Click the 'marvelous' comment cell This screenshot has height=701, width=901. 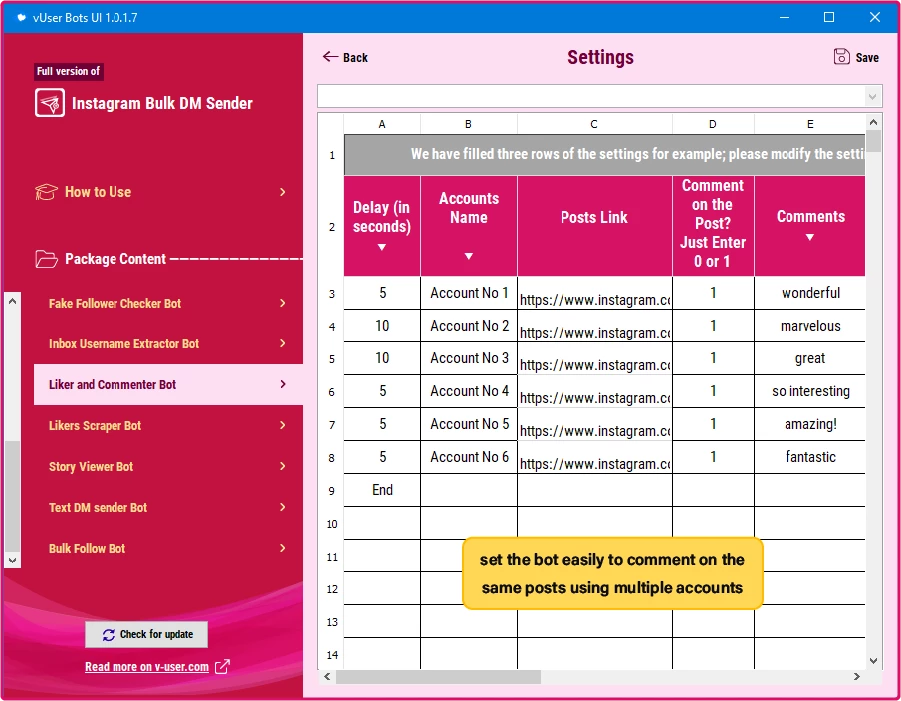pos(810,326)
